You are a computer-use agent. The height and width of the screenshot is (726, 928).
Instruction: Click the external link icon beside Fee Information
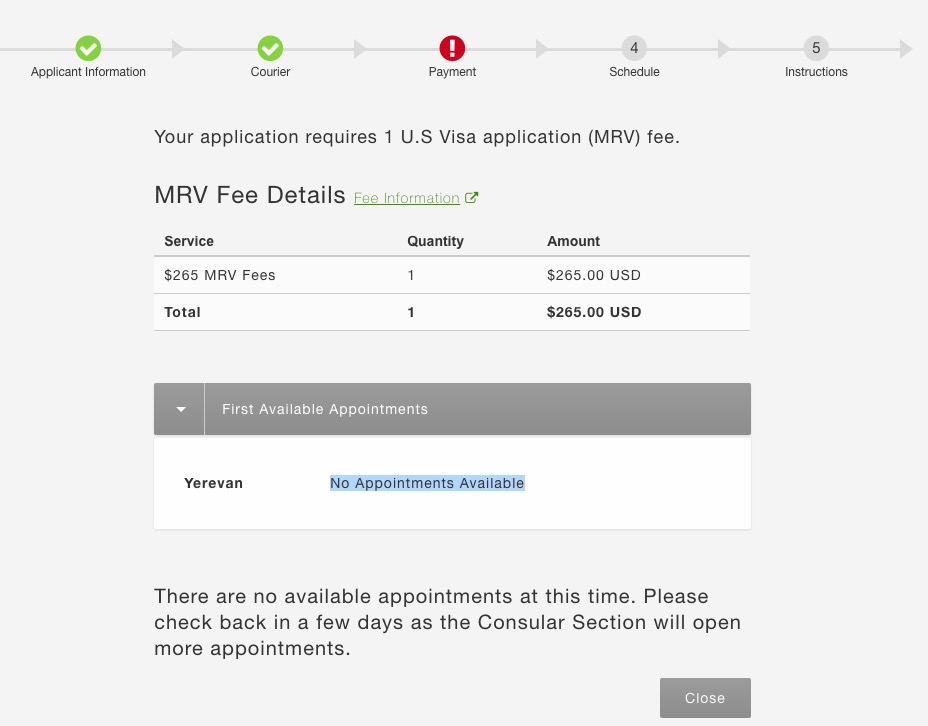pyautogui.click(x=471, y=198)
